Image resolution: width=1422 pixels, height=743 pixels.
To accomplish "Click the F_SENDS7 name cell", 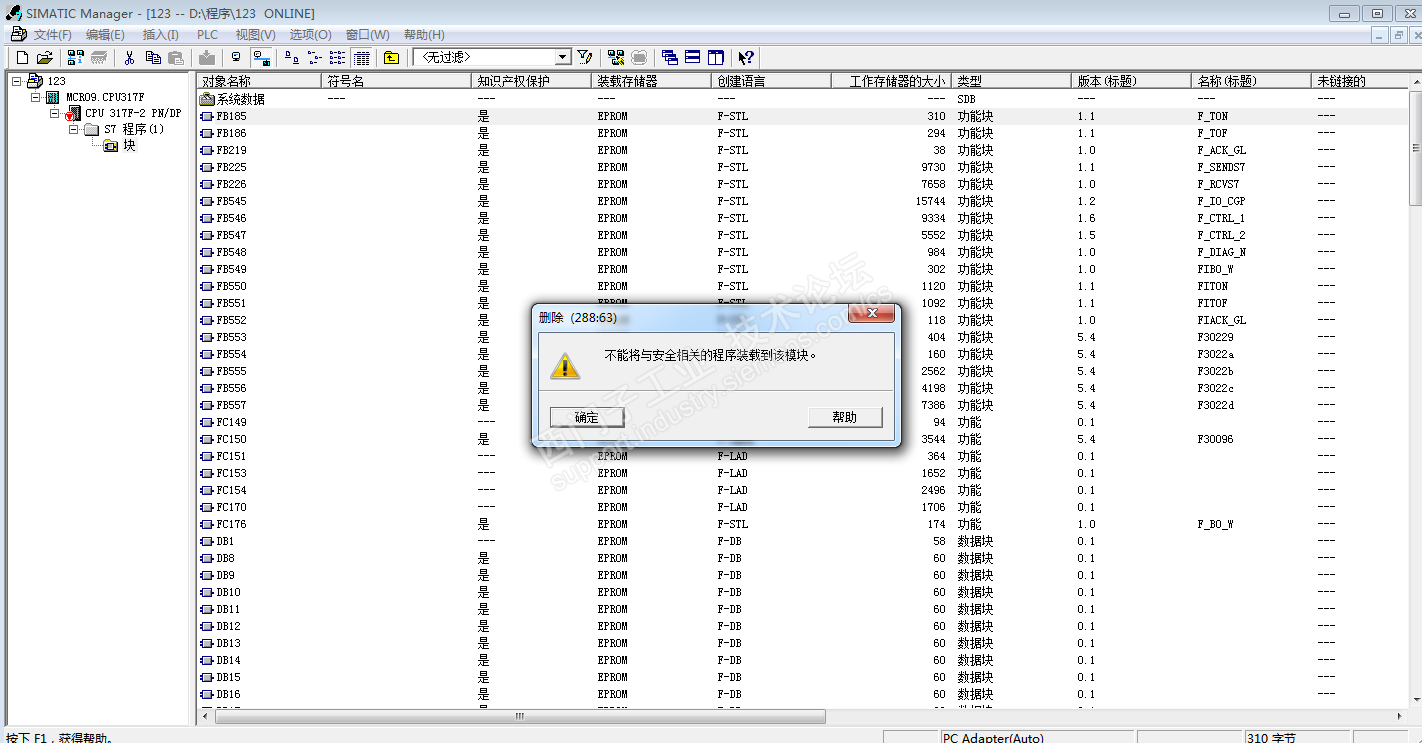I will pyautogui.click(x=1221, y=167).
